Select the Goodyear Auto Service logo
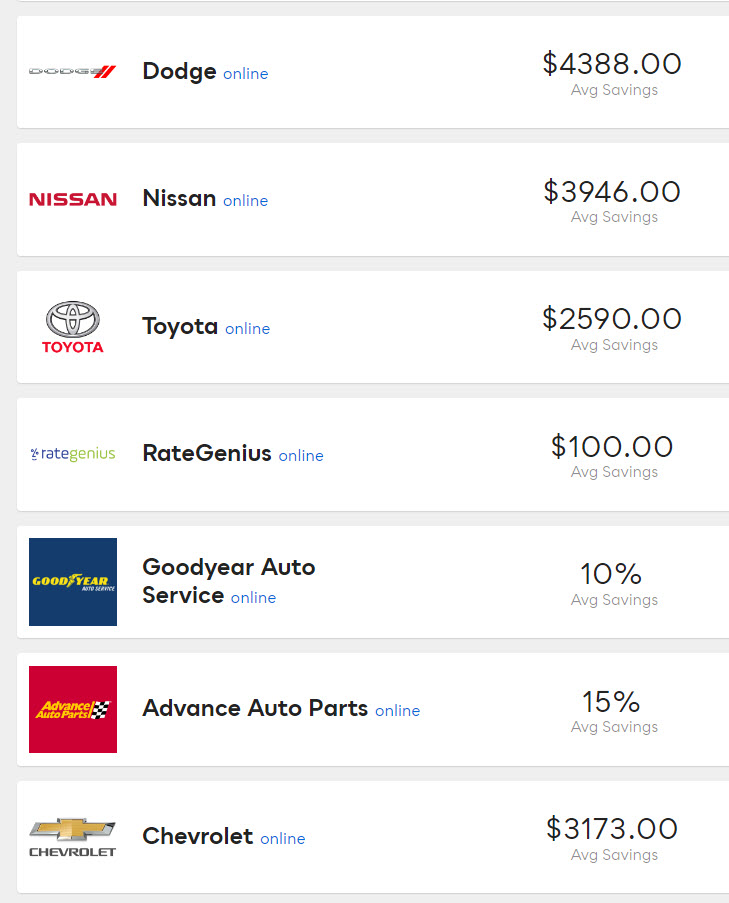729x903 pixels. (72, 582)
